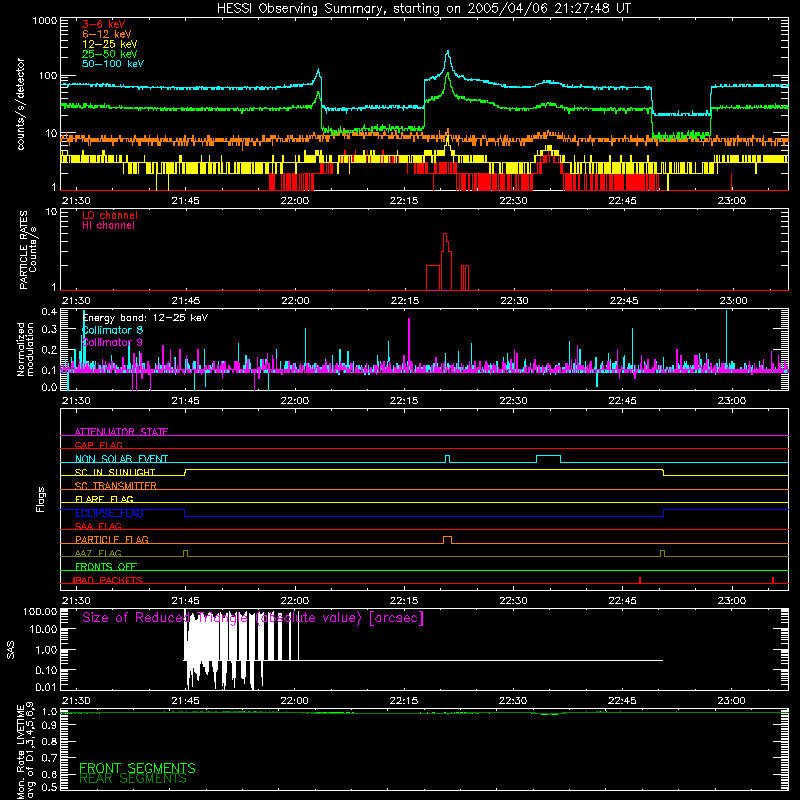Click the ATTENUATOR_STATE flag label
The width and height of the screenshot is (800, 800).
coord(121,432)
